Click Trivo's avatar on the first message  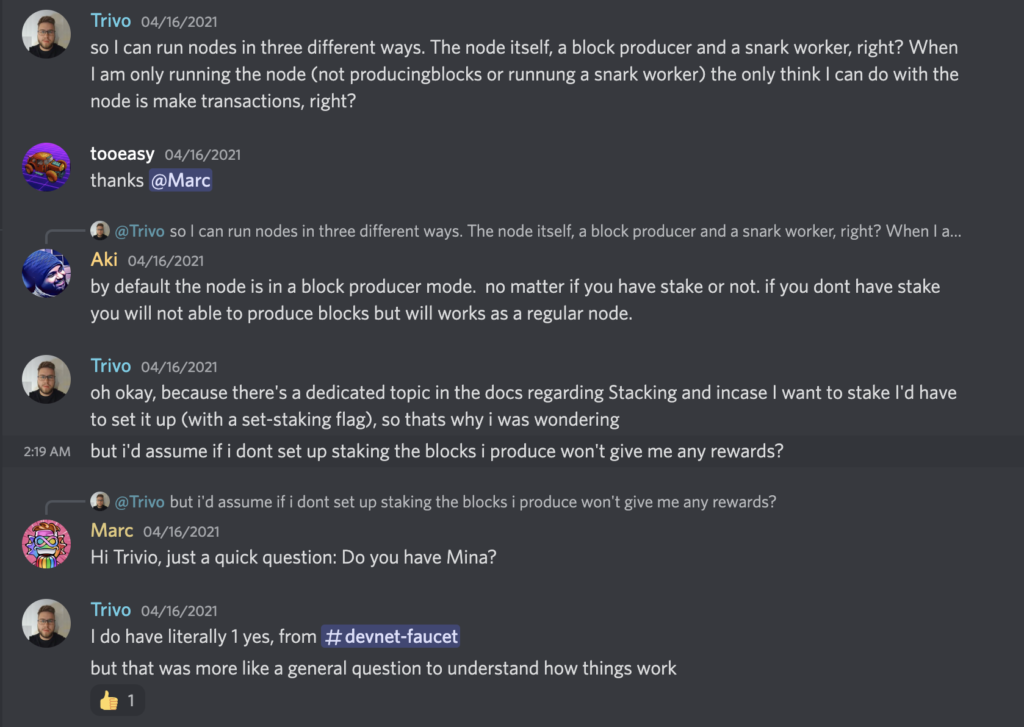click(46, 35)
